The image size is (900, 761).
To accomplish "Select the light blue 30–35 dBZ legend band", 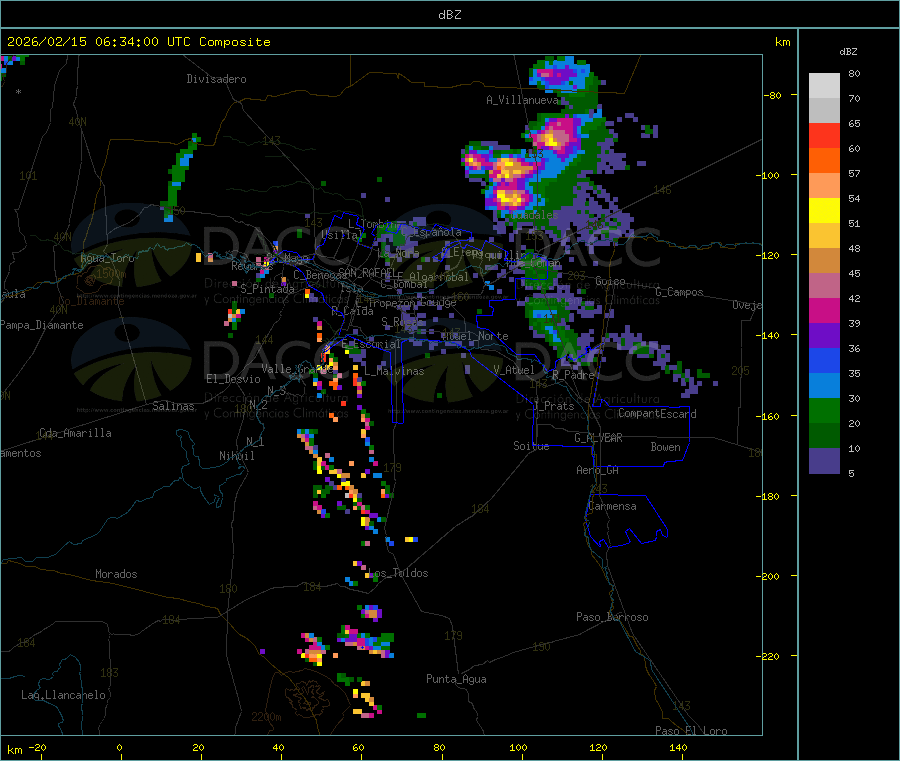I will (824, 386).
